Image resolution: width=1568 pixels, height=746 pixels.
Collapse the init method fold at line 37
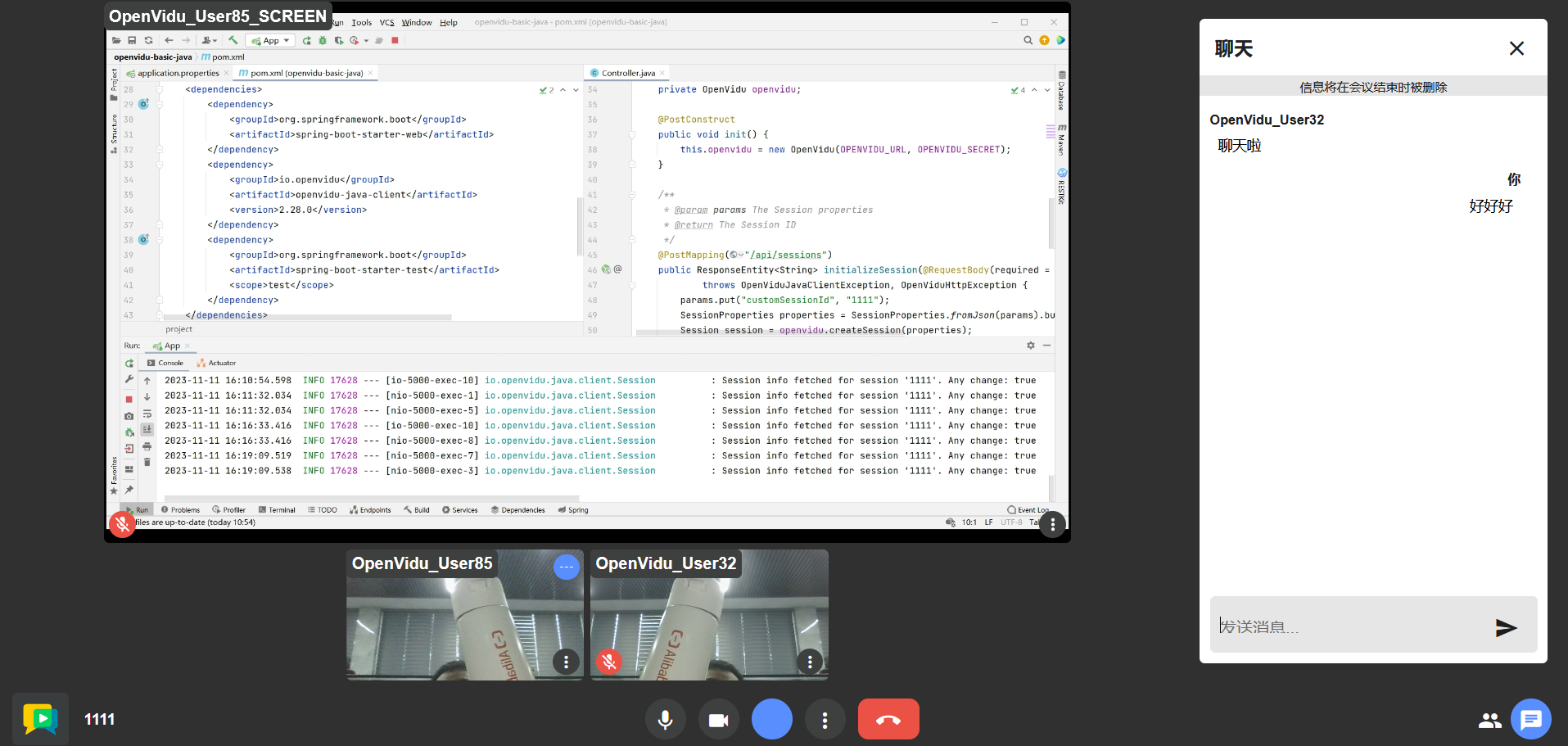point(632,134)
